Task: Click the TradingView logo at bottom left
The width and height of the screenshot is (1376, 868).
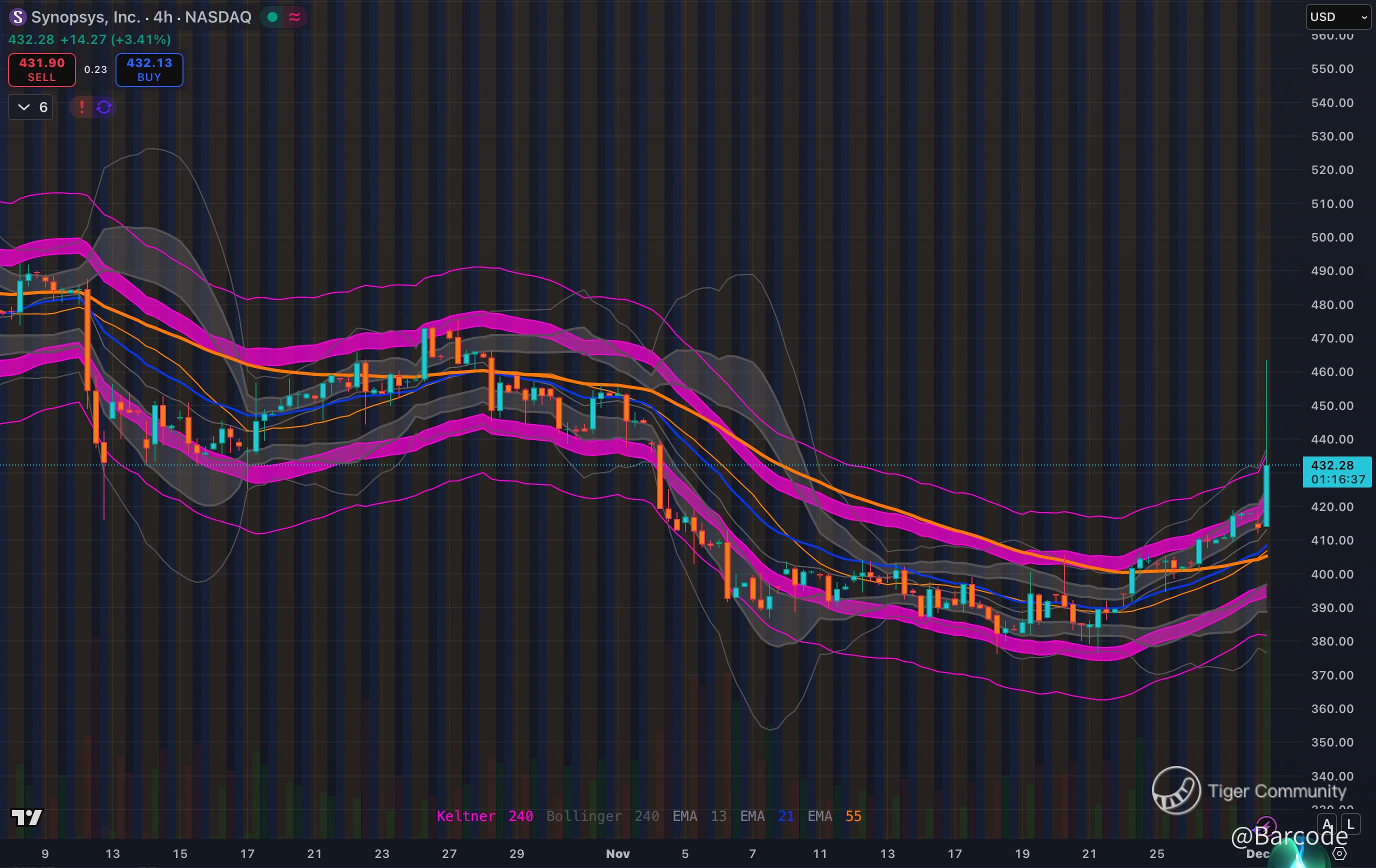Action: tap(27, 817)
